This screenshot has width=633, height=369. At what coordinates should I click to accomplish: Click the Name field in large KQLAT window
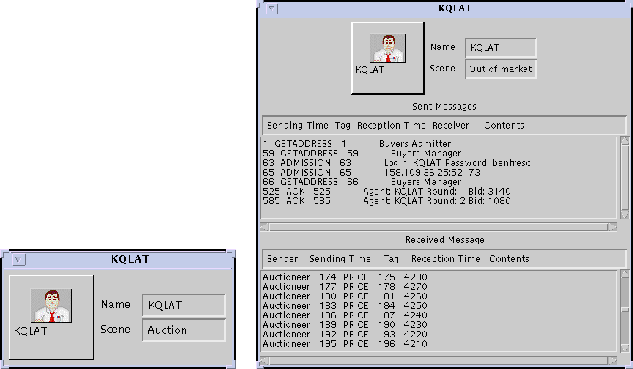[x=501, y=48]
